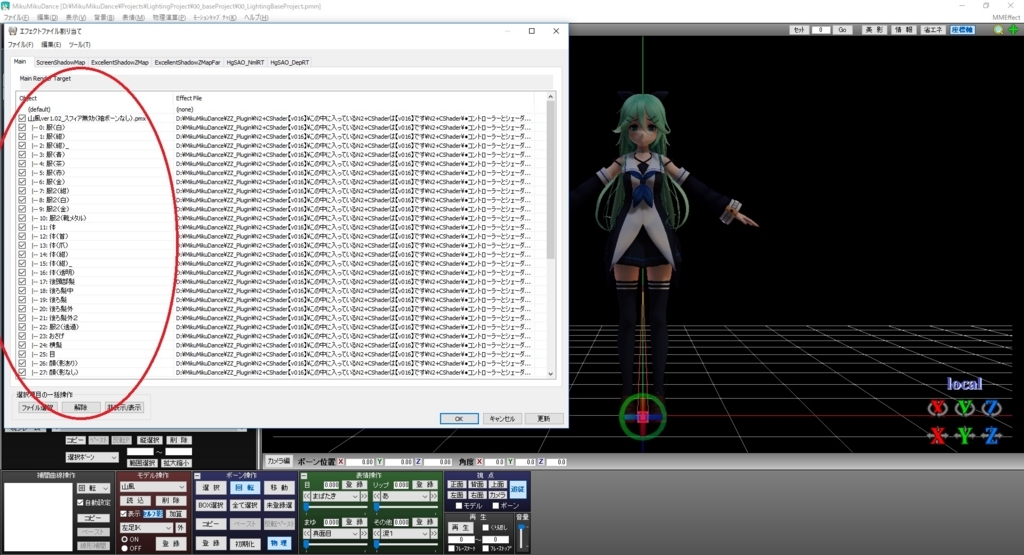This screenshot has width=1024, height=555.
Task: Click the red X rotation axis icon
Action: point(938,408)
